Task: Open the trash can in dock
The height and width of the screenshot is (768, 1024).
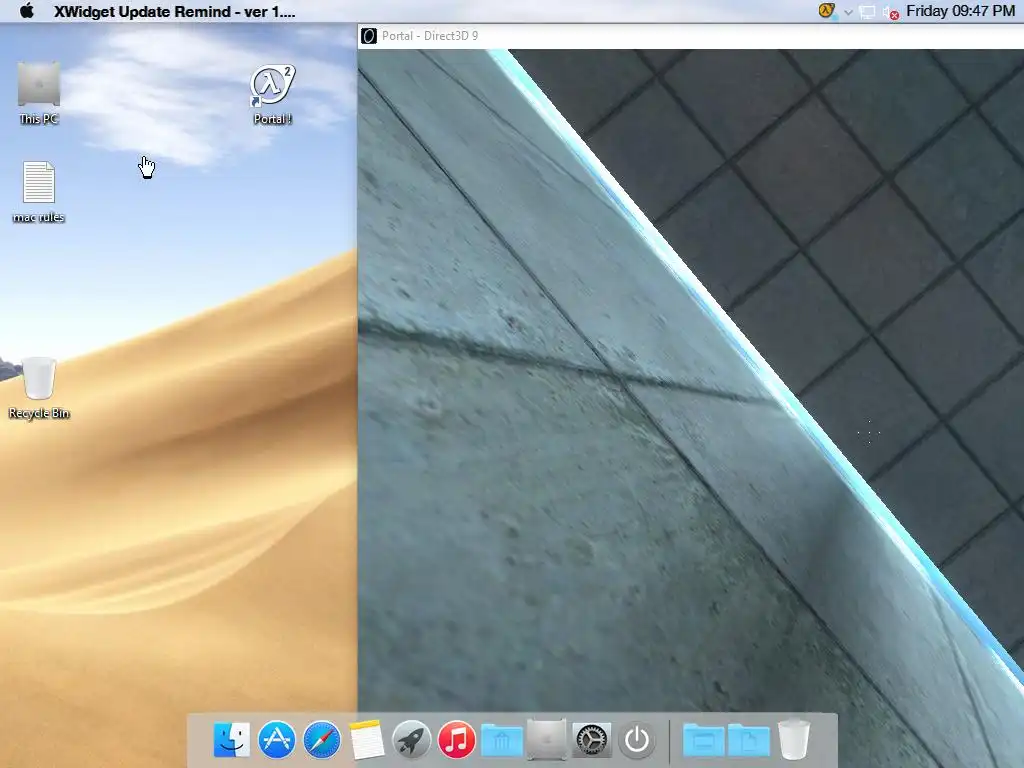Action: click(x=793, y=739)
